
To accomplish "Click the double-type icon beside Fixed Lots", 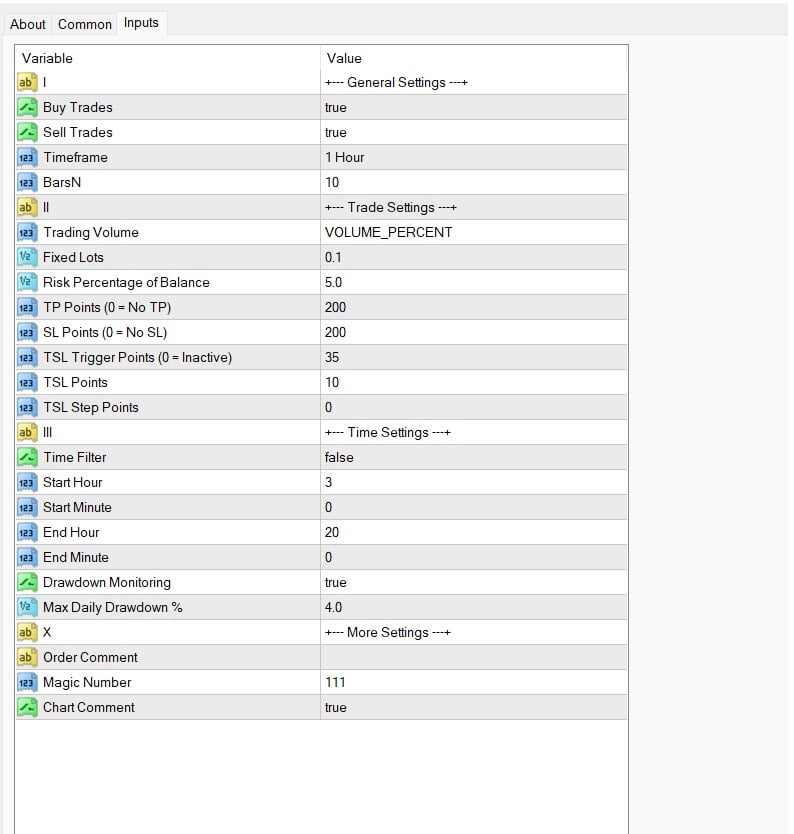I will point(27,257).
